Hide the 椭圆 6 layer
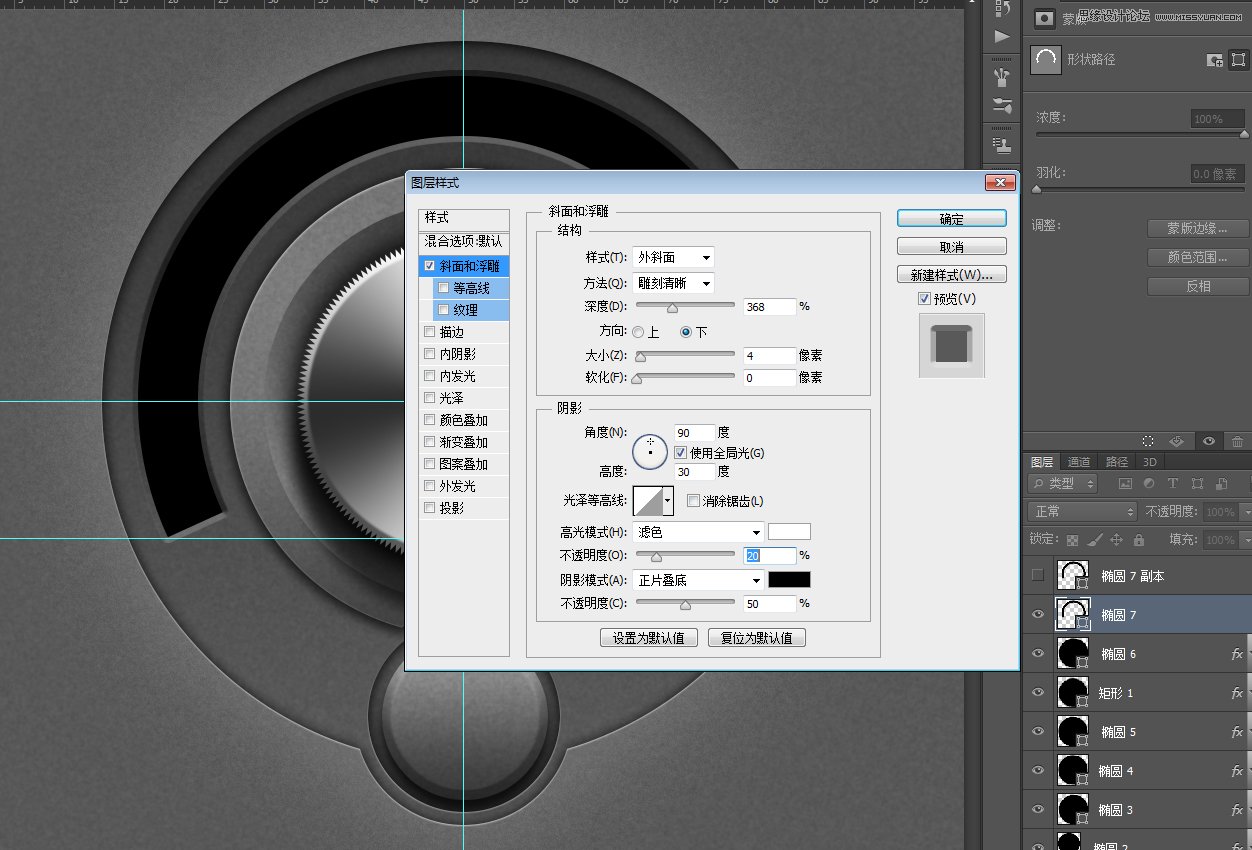This screenshot has width=1252, height=850. pyautogui.click(x=1038, y=653)
